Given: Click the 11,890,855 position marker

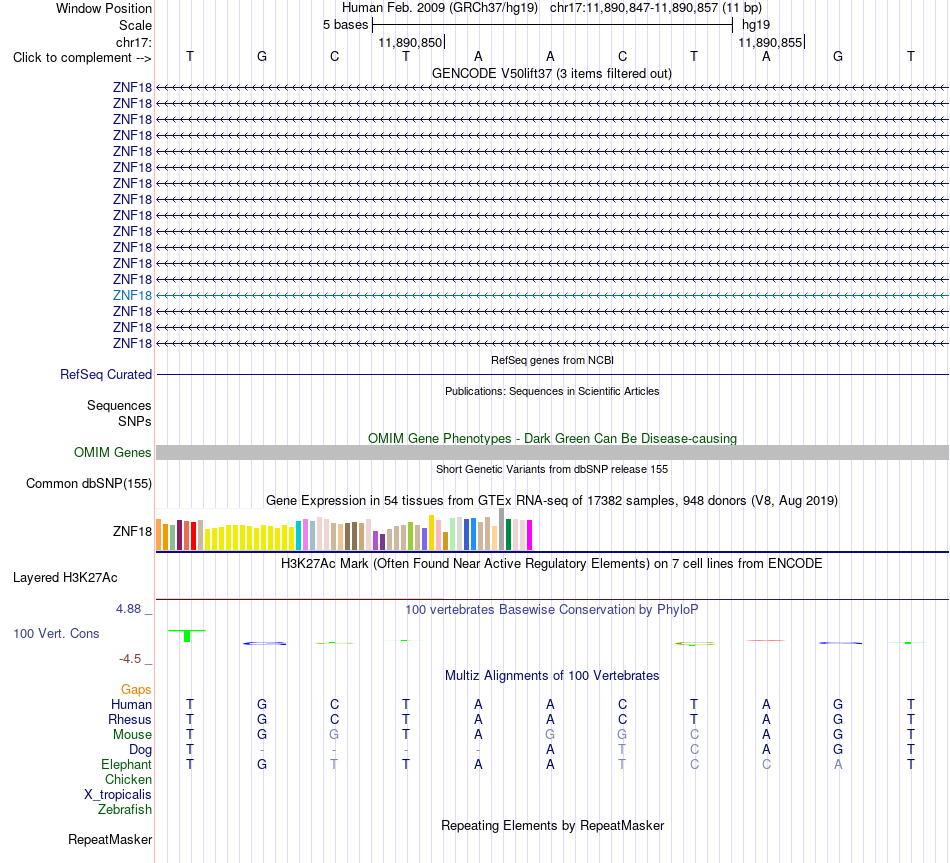Looking at the screenshot, I should 770,42.
